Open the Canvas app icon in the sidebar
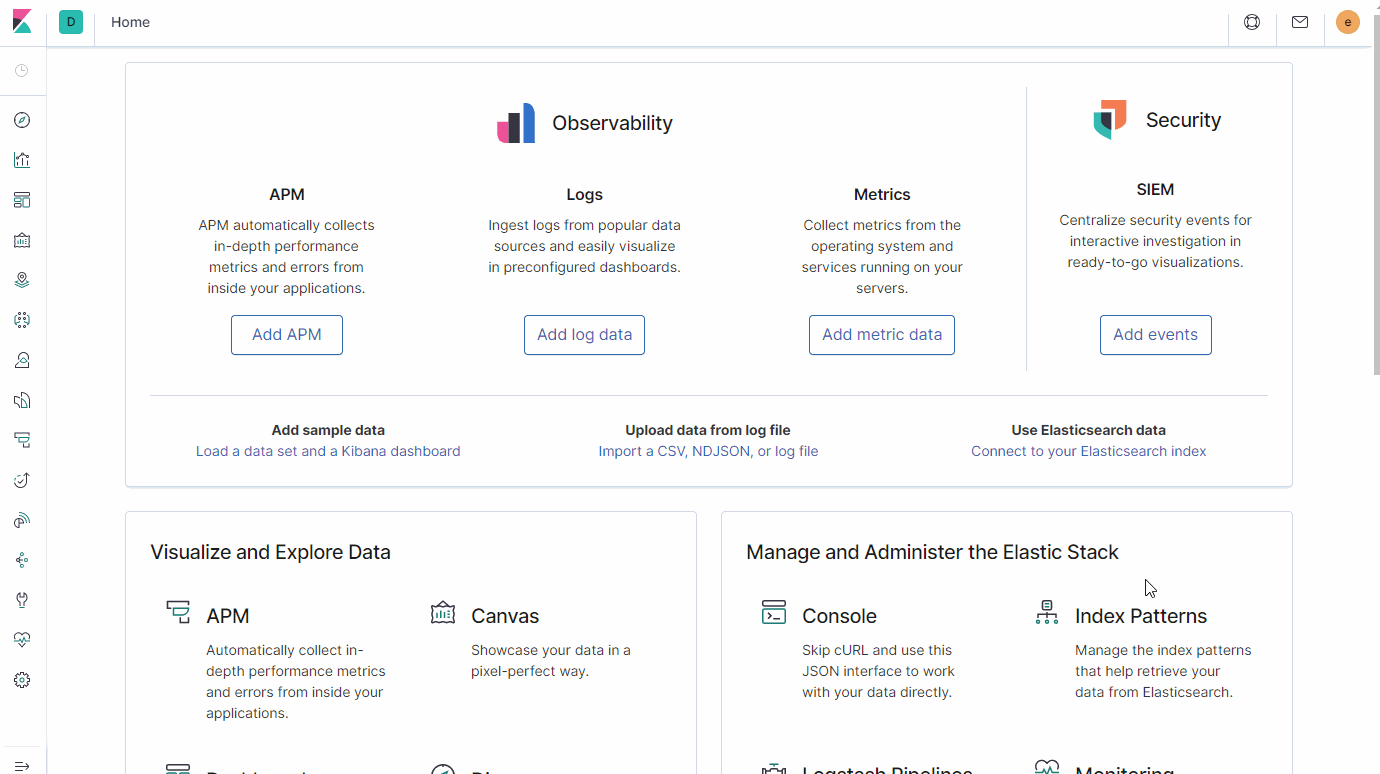Image resolution: width=1380 pixels, height=774 pixels. tap(22, 239)
